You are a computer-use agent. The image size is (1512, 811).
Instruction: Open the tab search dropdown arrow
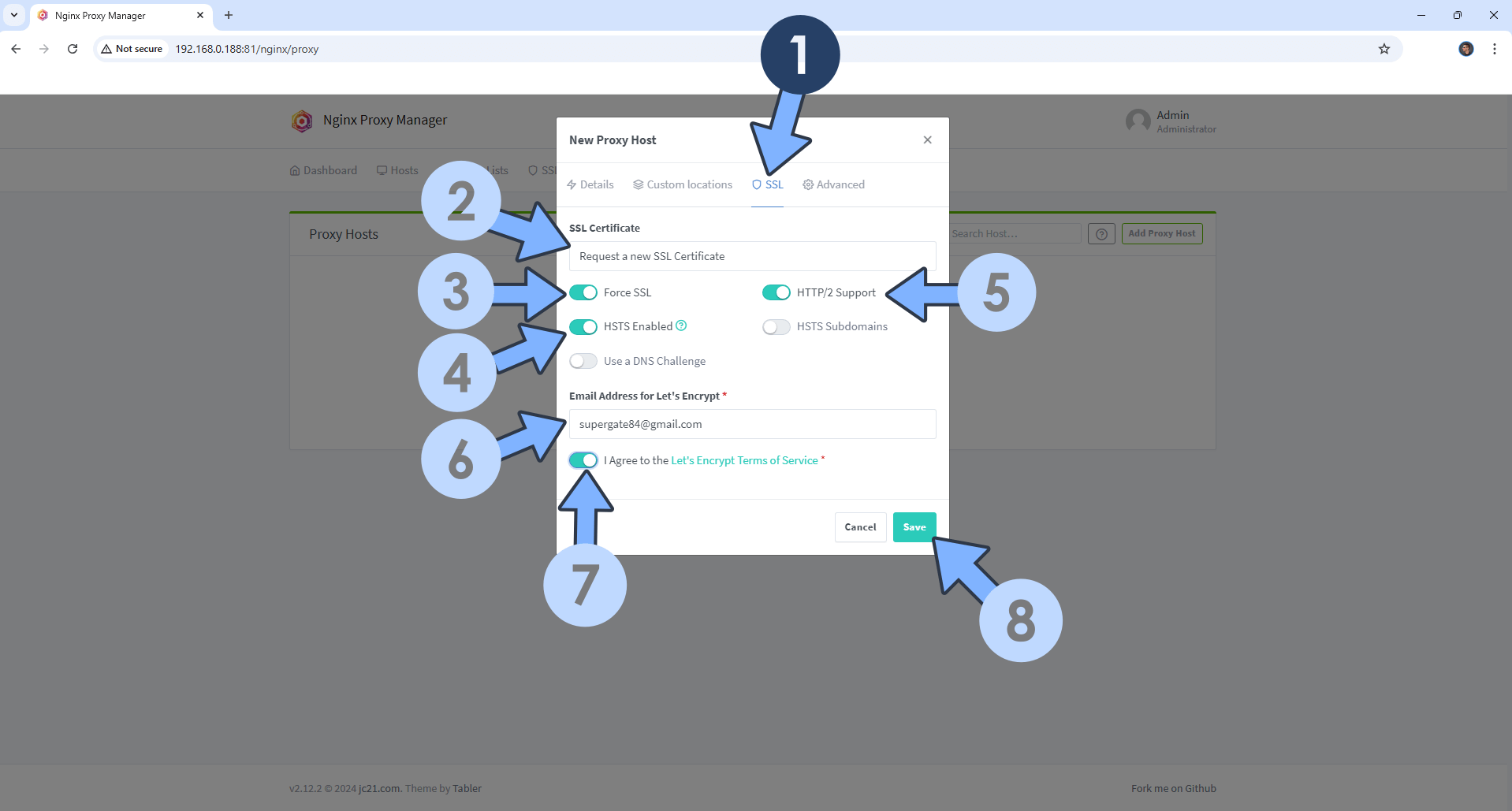pos(14,15)
